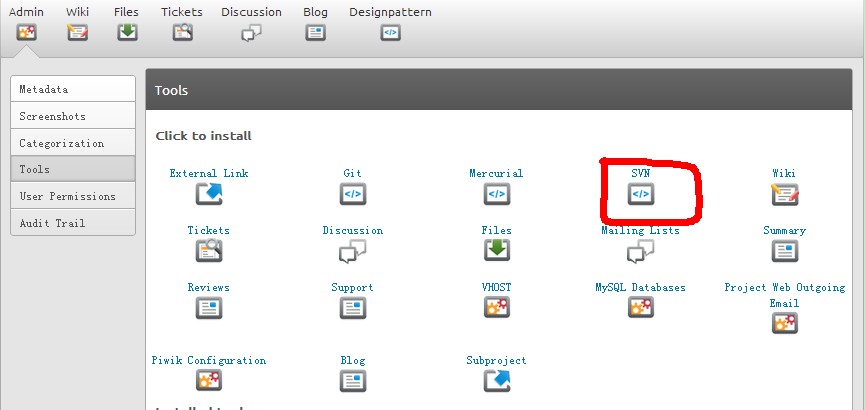Click the Discussion label in top navigation
This screenshot has height=410, width=865.
(x=252, y=12)
